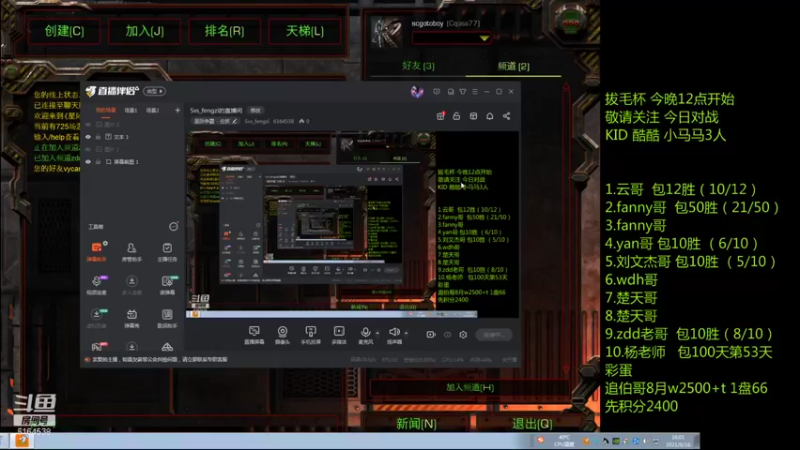The image size is (800, 450).
Task: Expand the microphone volume arrow
Action: click(x=378, y=333)
